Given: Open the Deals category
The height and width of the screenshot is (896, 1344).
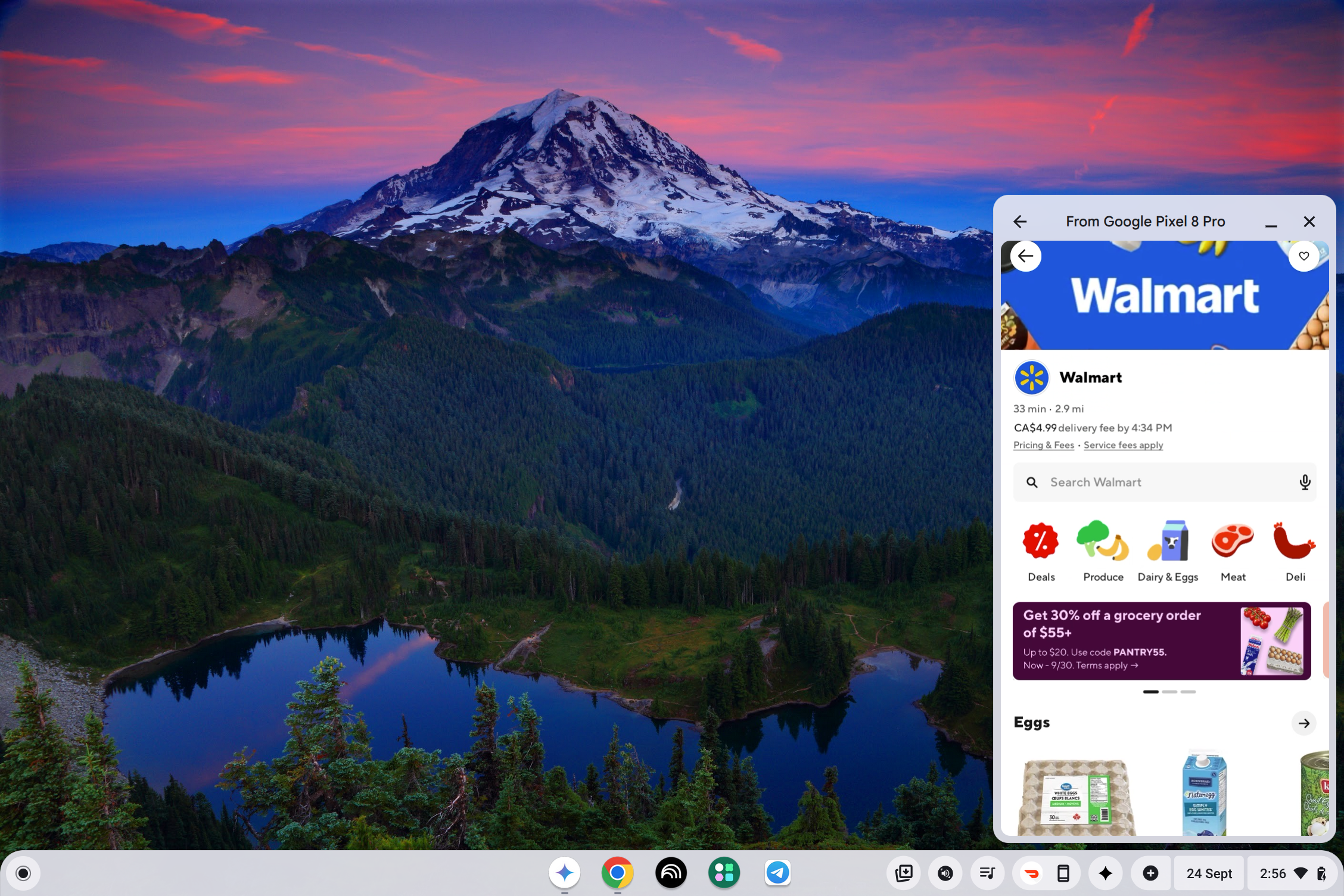Looking at the screenshot, I should [1041, 551].
